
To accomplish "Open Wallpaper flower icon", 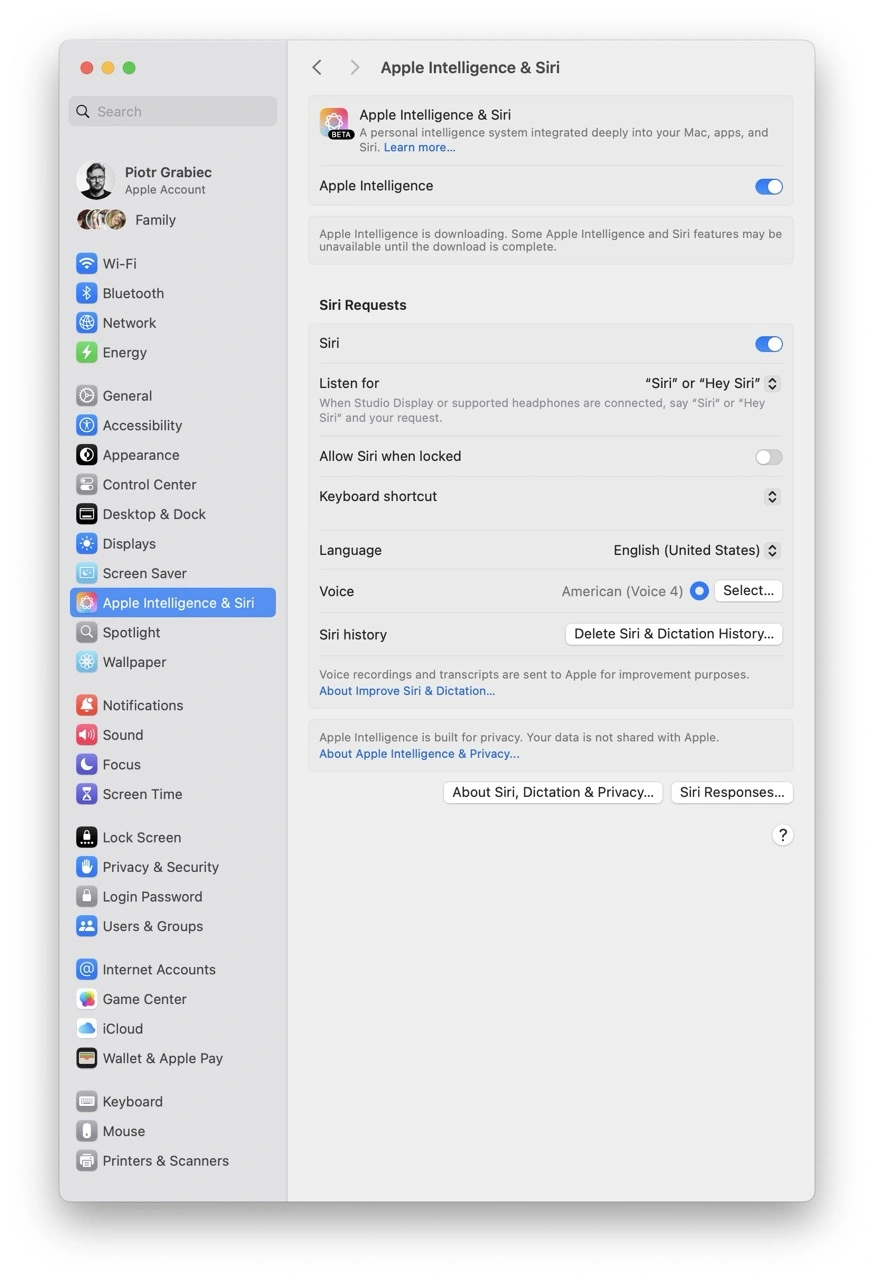I will pos(87,662).
